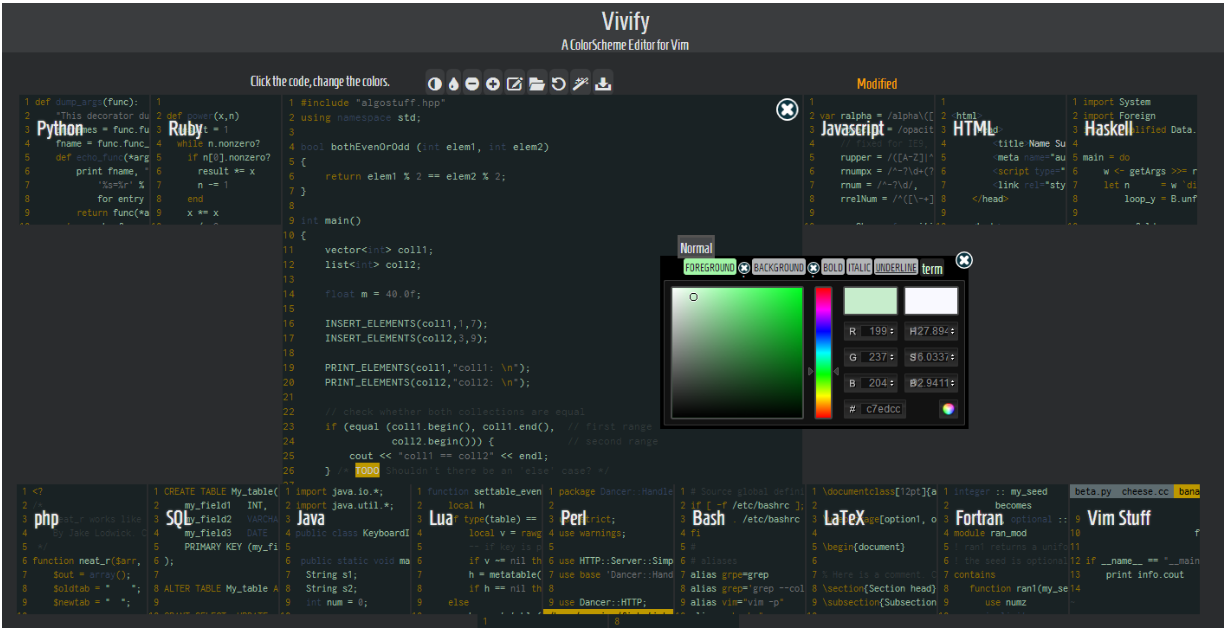Click inside the green saturation-brightness field
1225x631 pixels.
click(x=738, y=353)
